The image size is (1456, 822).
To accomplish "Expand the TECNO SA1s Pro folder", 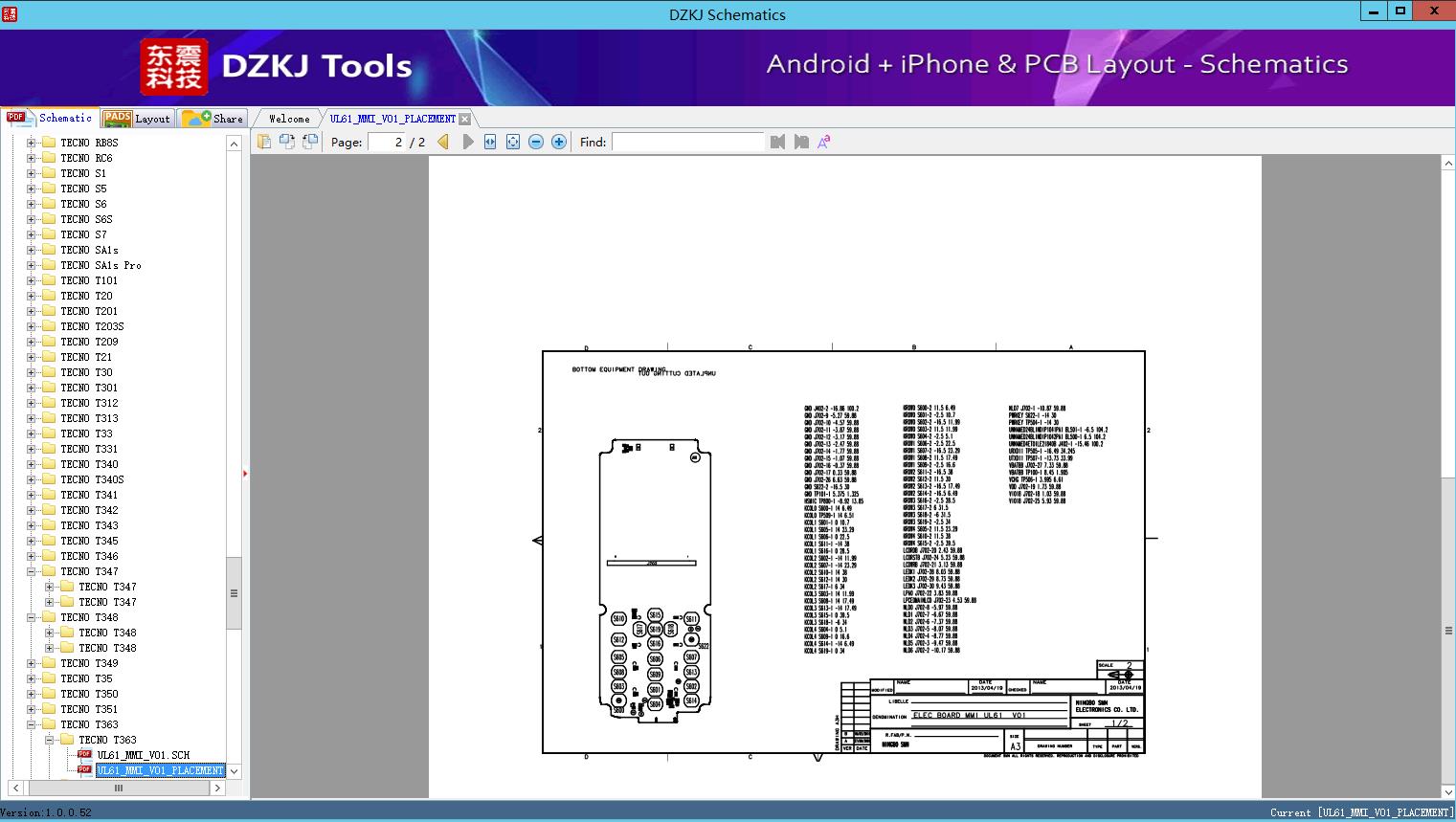I will (32, 265).
